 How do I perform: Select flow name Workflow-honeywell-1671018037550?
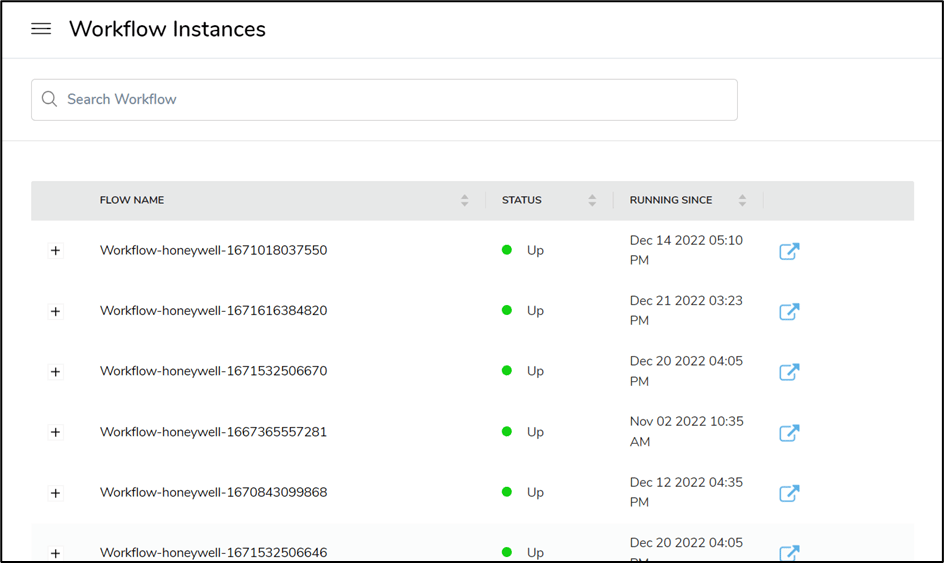(214, 250)
